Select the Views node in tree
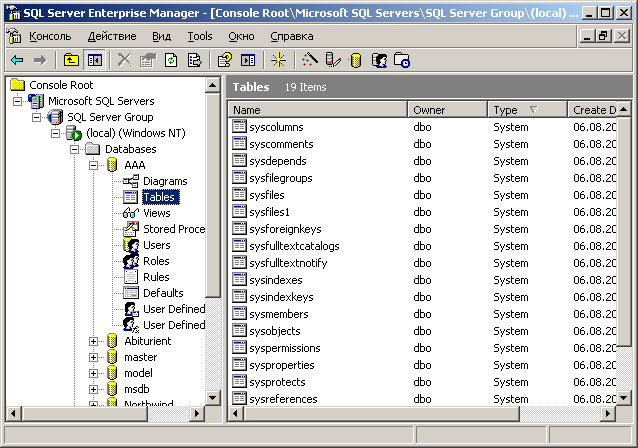Screen dimensions: 638x448 click(x=156, y=213)
